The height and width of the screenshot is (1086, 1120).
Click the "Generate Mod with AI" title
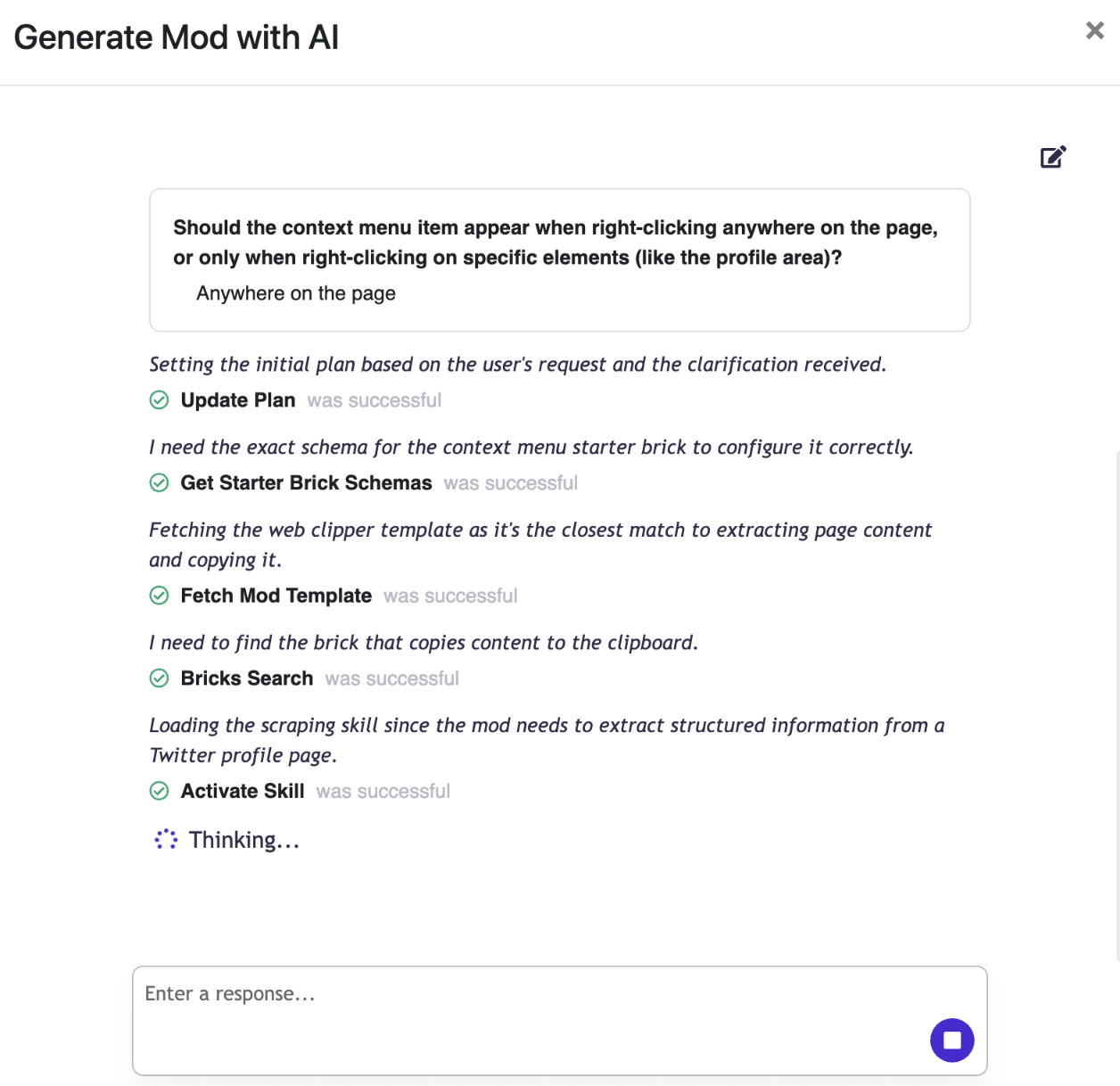click(x=177, y=37)
